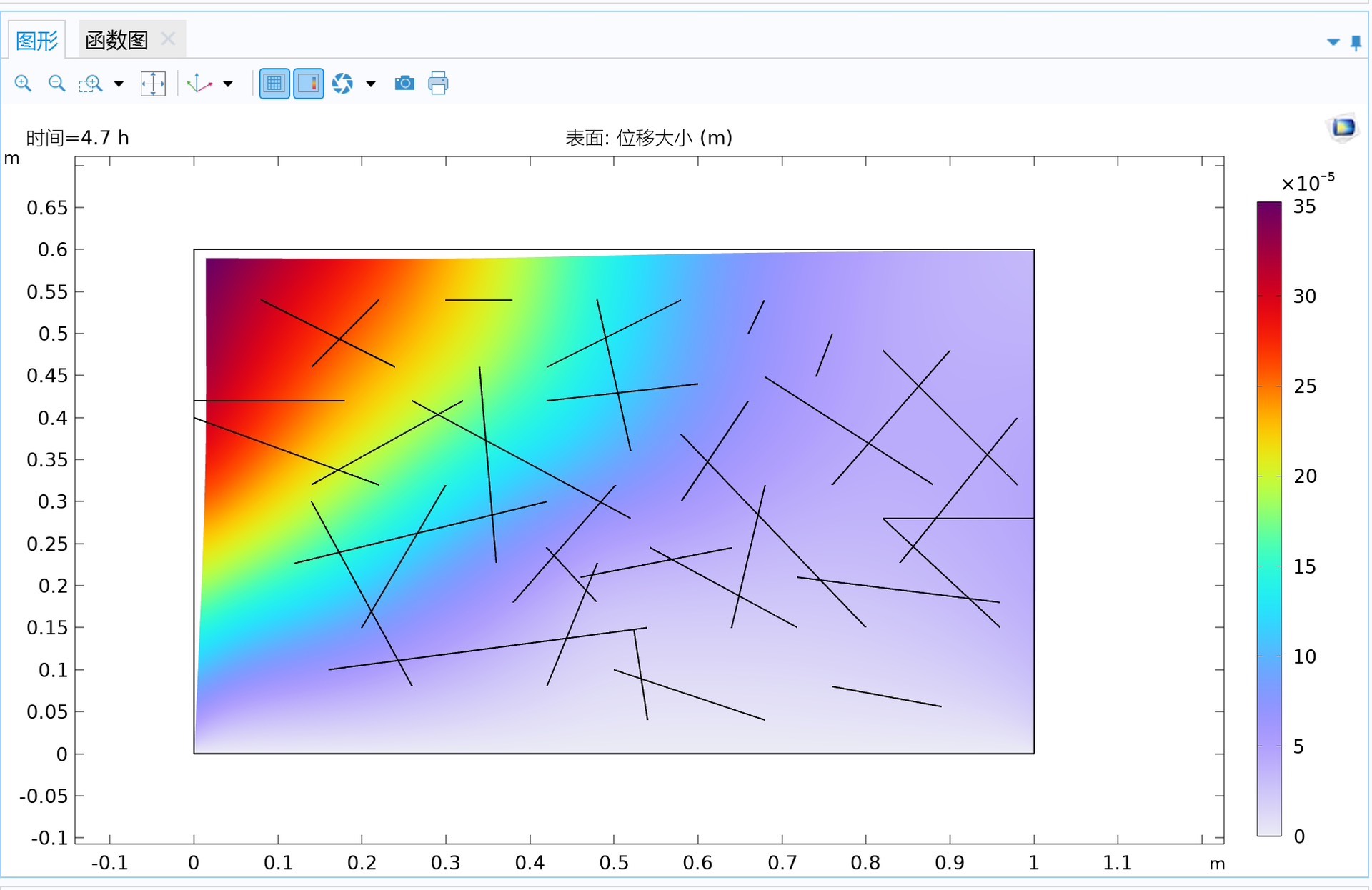Switch to the 图形 tab
The width and height of the screenshot is (1372, 890).
click(x=36, y=40)
